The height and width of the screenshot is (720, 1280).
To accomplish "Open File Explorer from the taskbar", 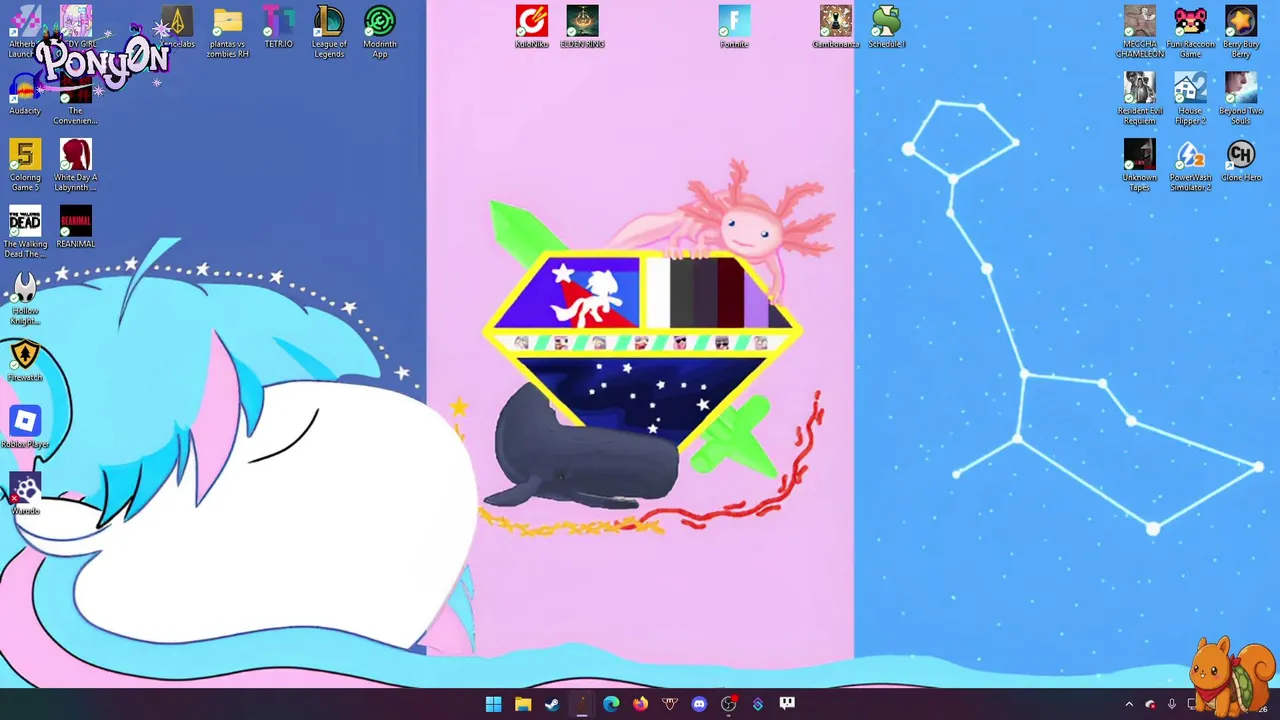I will tap(523, 704).
